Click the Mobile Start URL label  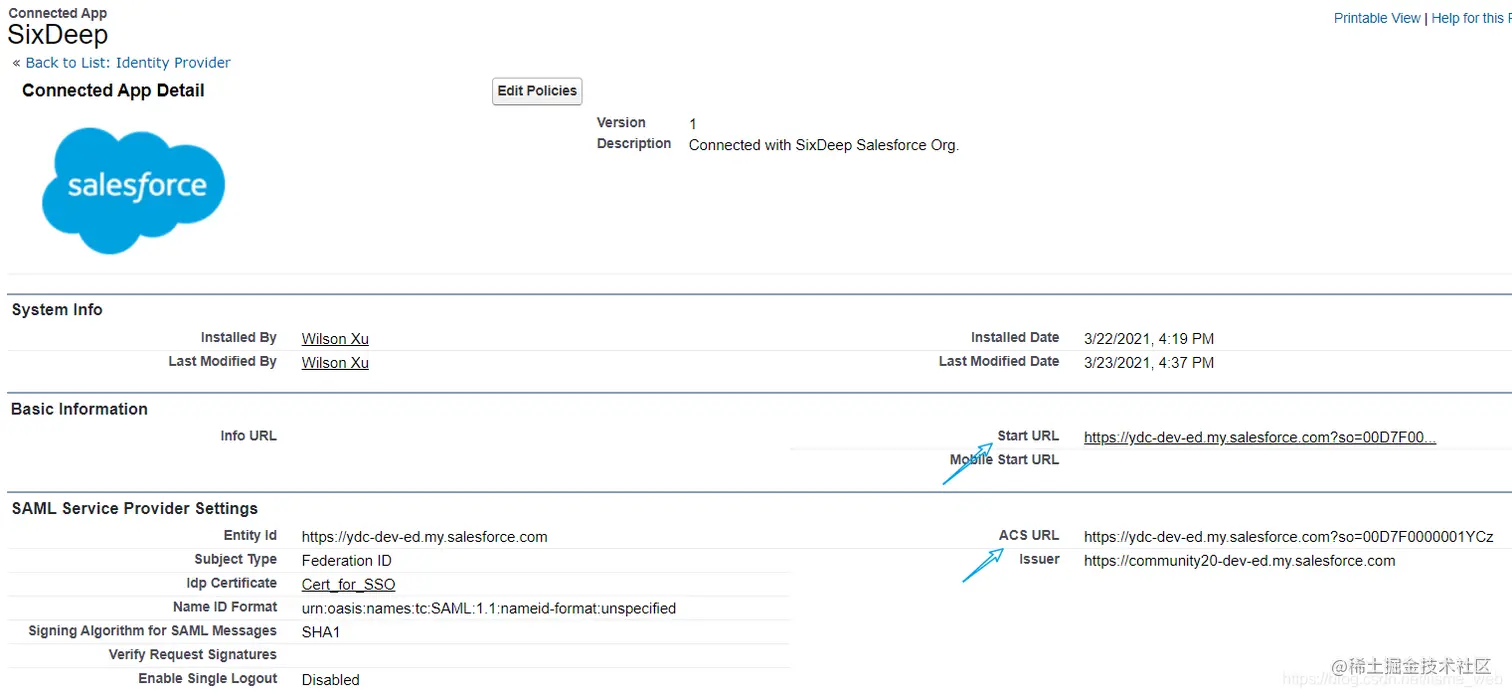pos(1004,460)
